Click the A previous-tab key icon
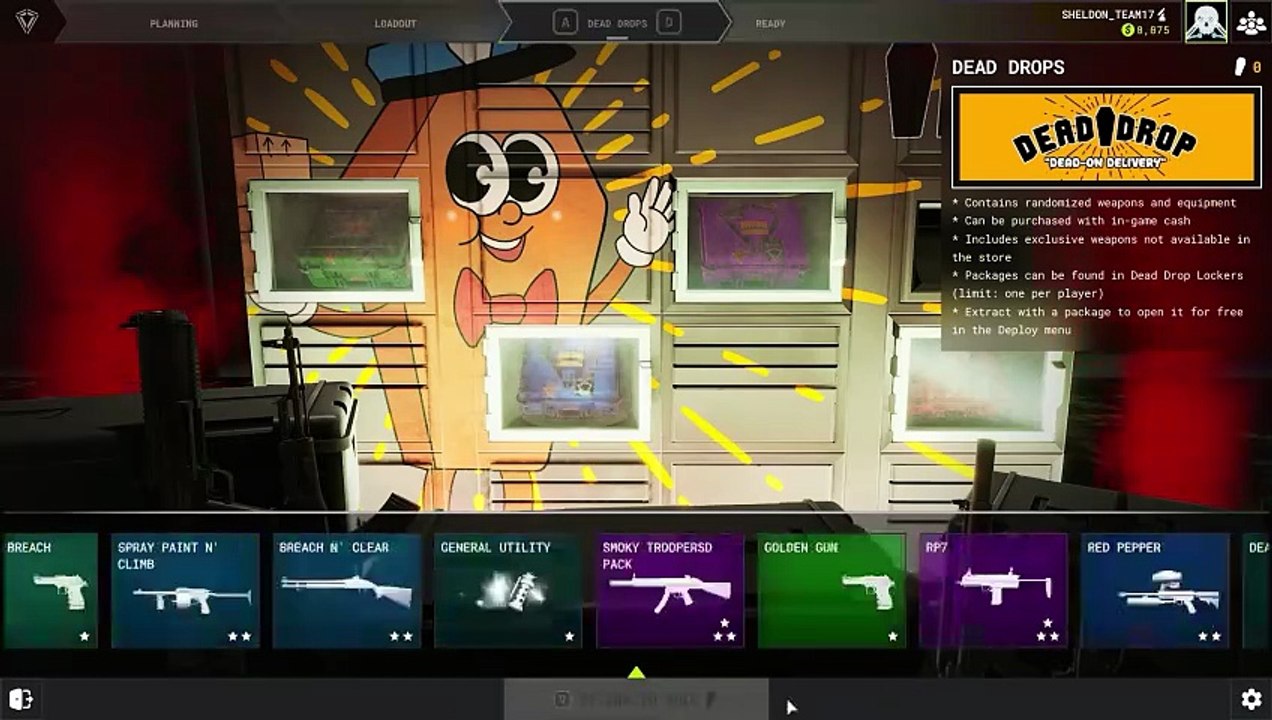1272x720 pixels. click(x=566, y=22)
